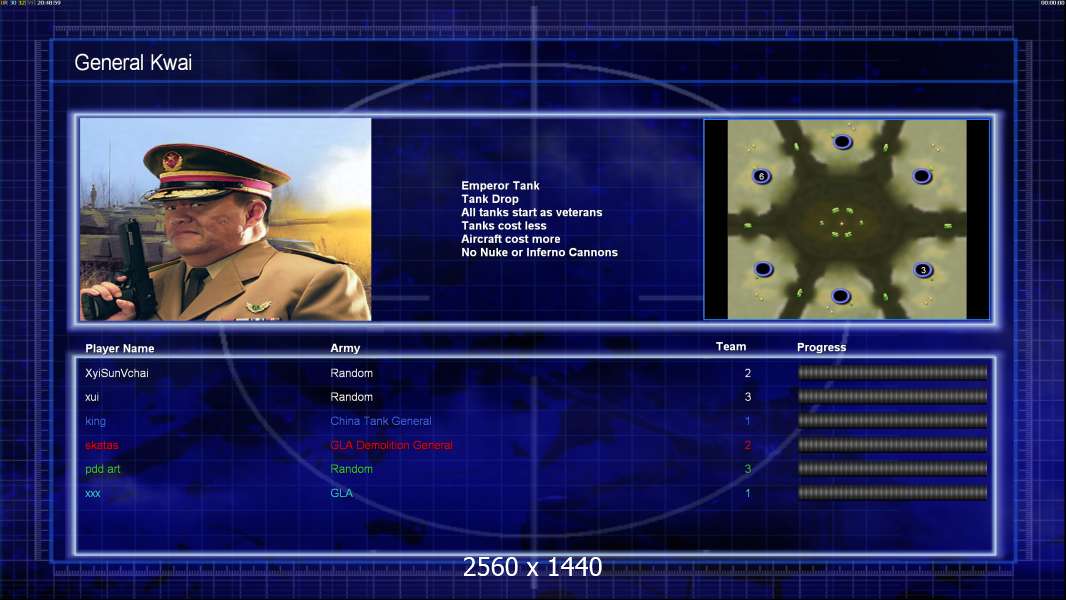Click xui's loading progress bar

893,396
